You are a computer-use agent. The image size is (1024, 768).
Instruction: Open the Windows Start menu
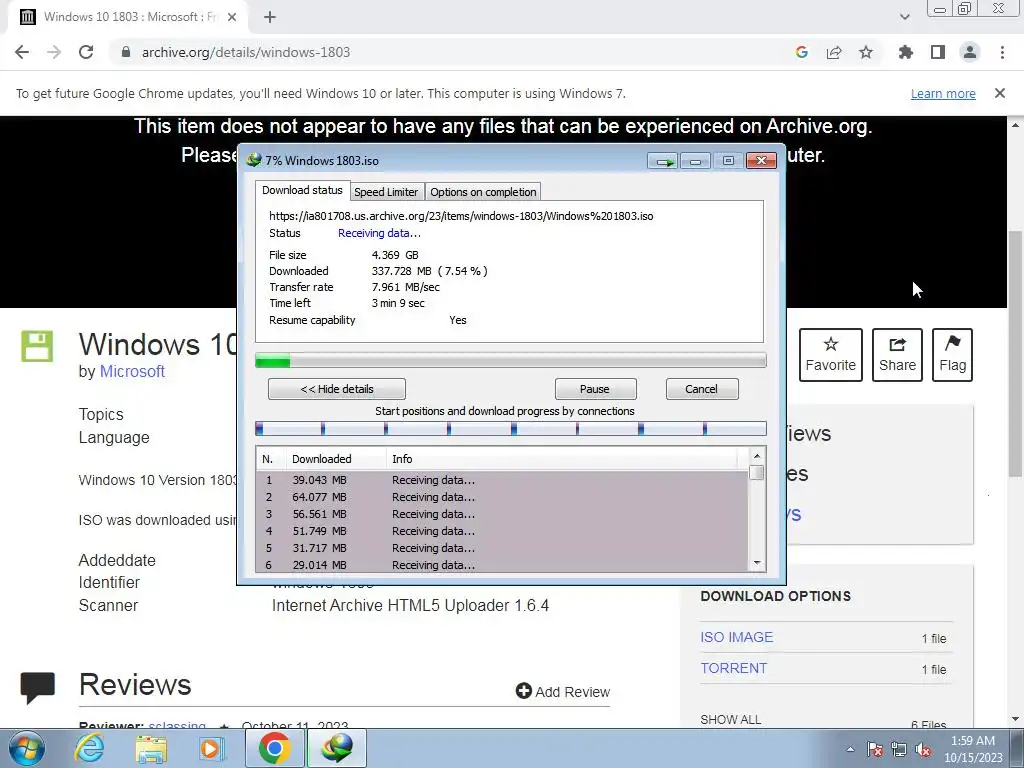click(26, 748)
